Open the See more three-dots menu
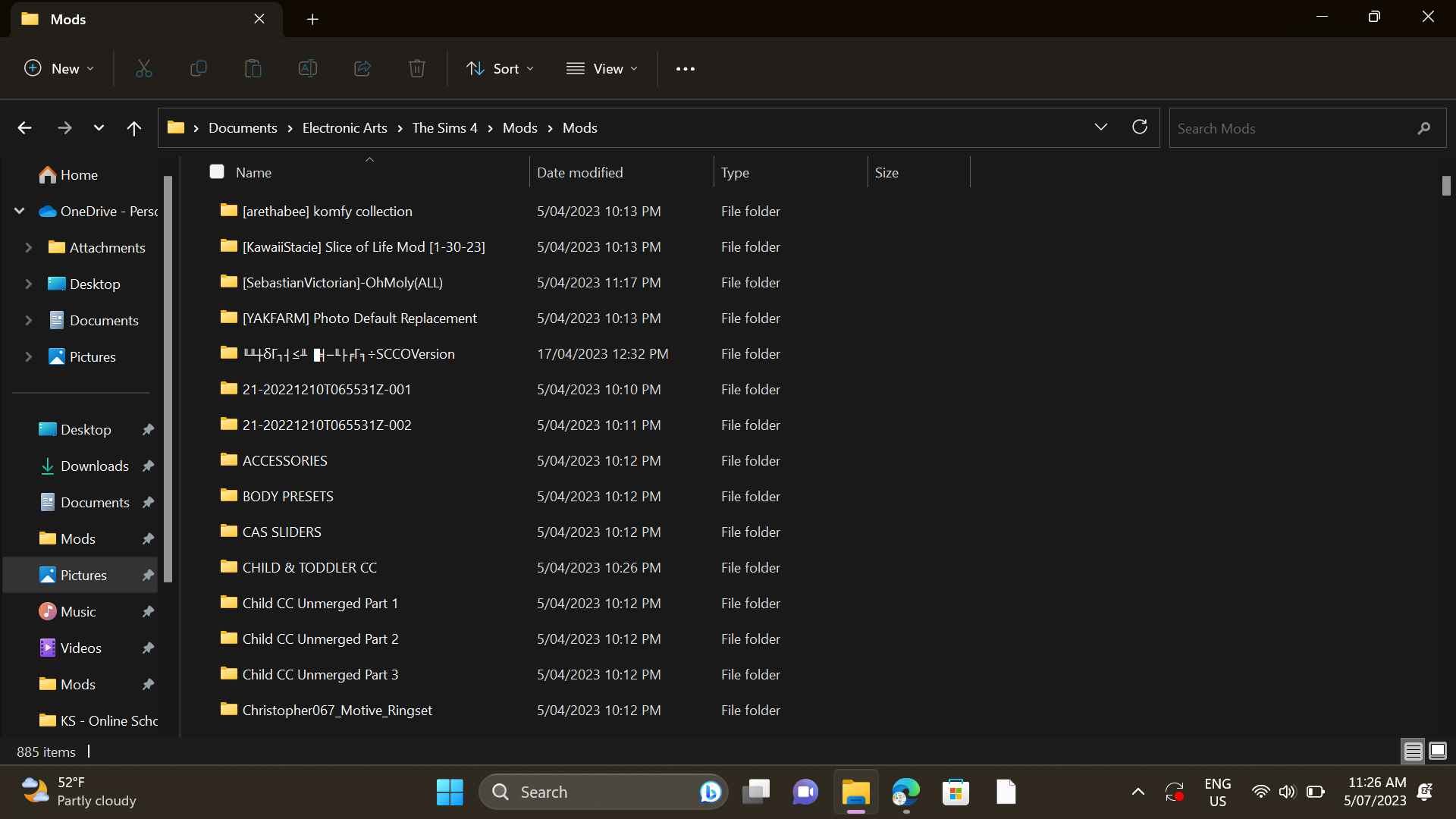This screenshot has height=819, width=1456. point(686,69)
